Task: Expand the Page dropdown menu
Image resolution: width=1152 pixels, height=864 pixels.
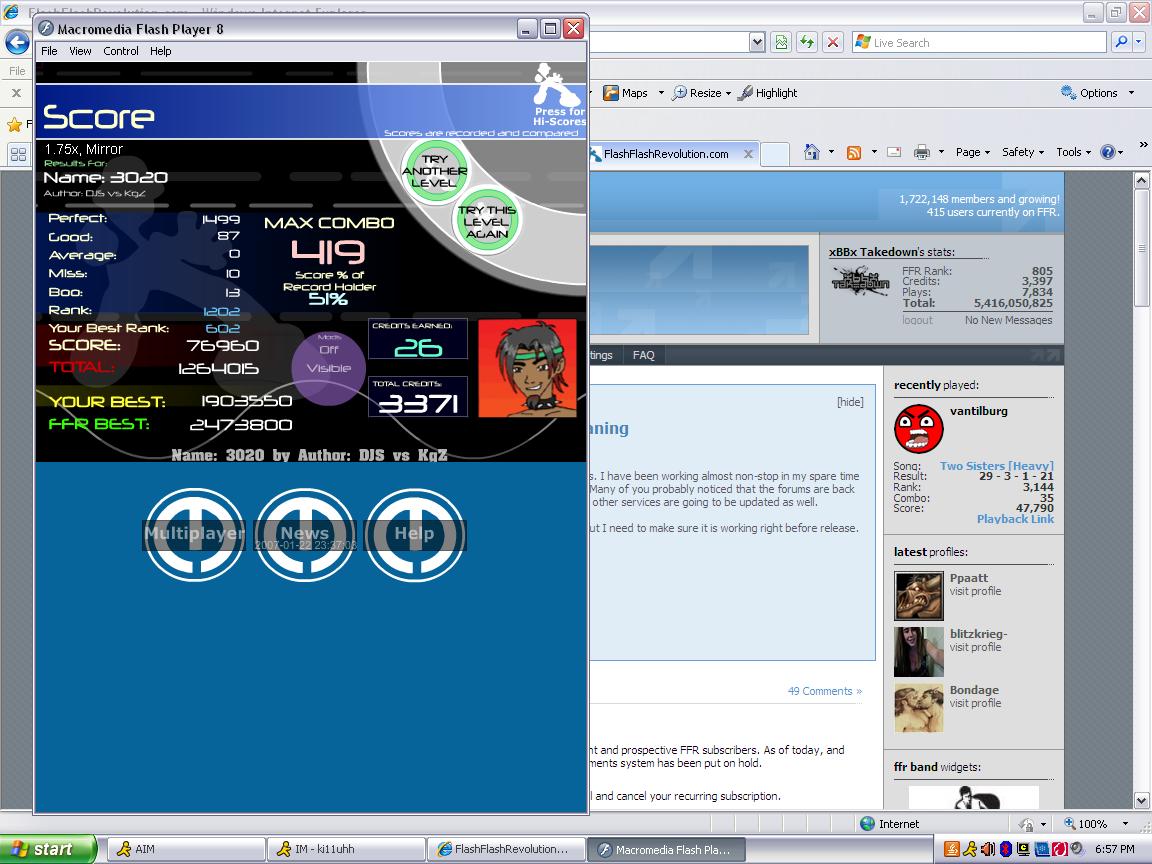Action: pos(972,152)
